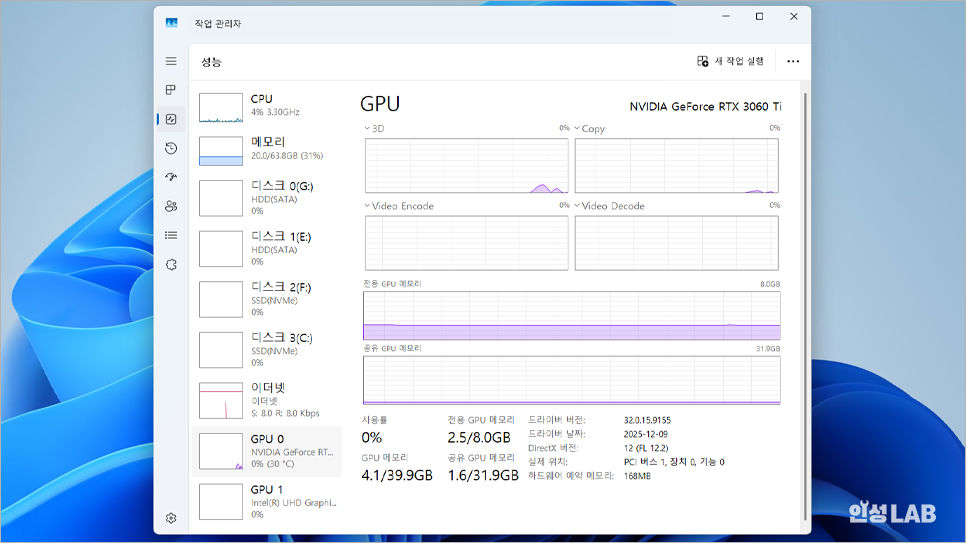Open the Details list page icon
This screenshot has height=543, width=966.
click(x=171, y=235)
